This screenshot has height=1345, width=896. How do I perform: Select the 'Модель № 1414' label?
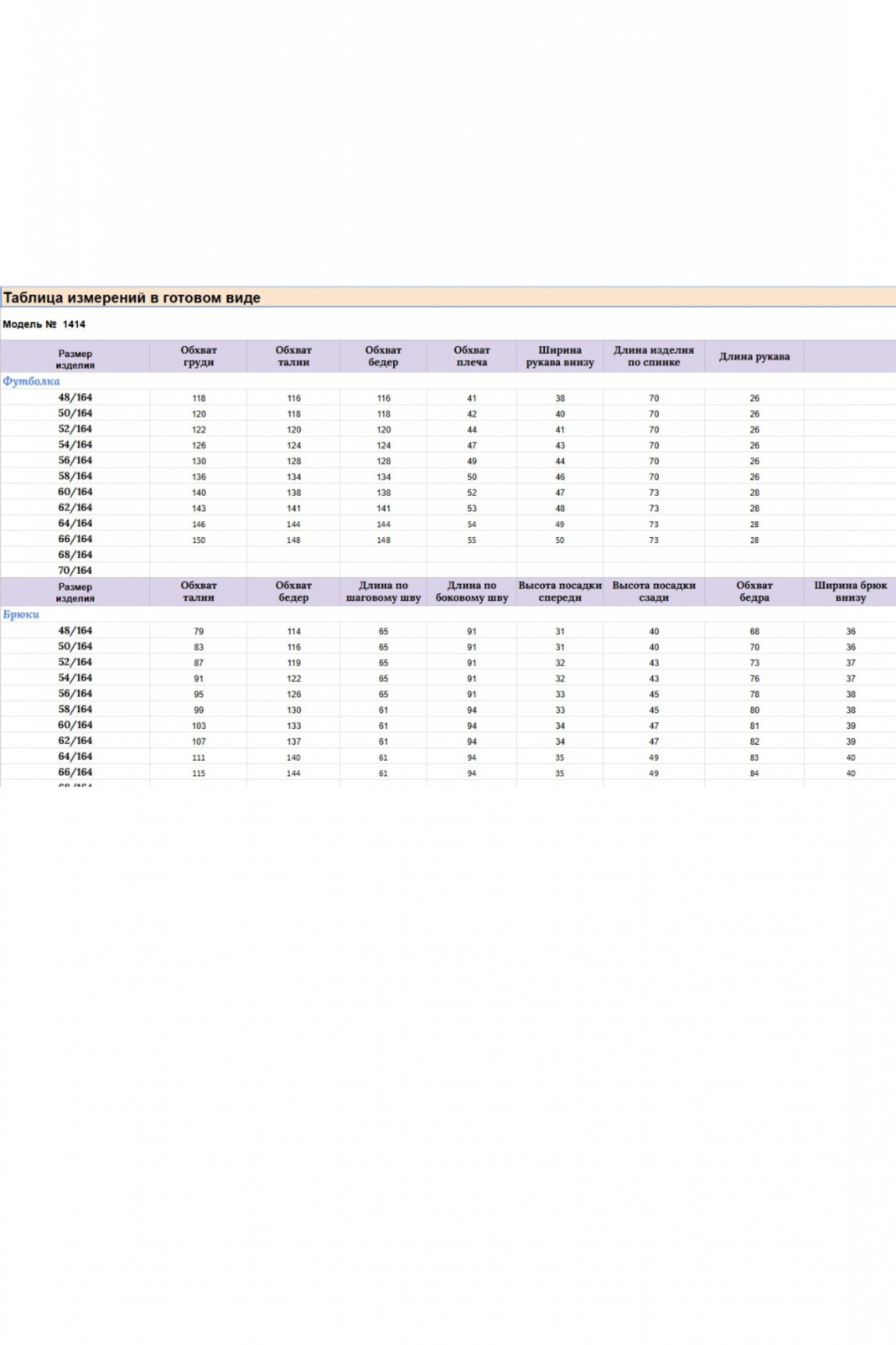tap(44, 324)
